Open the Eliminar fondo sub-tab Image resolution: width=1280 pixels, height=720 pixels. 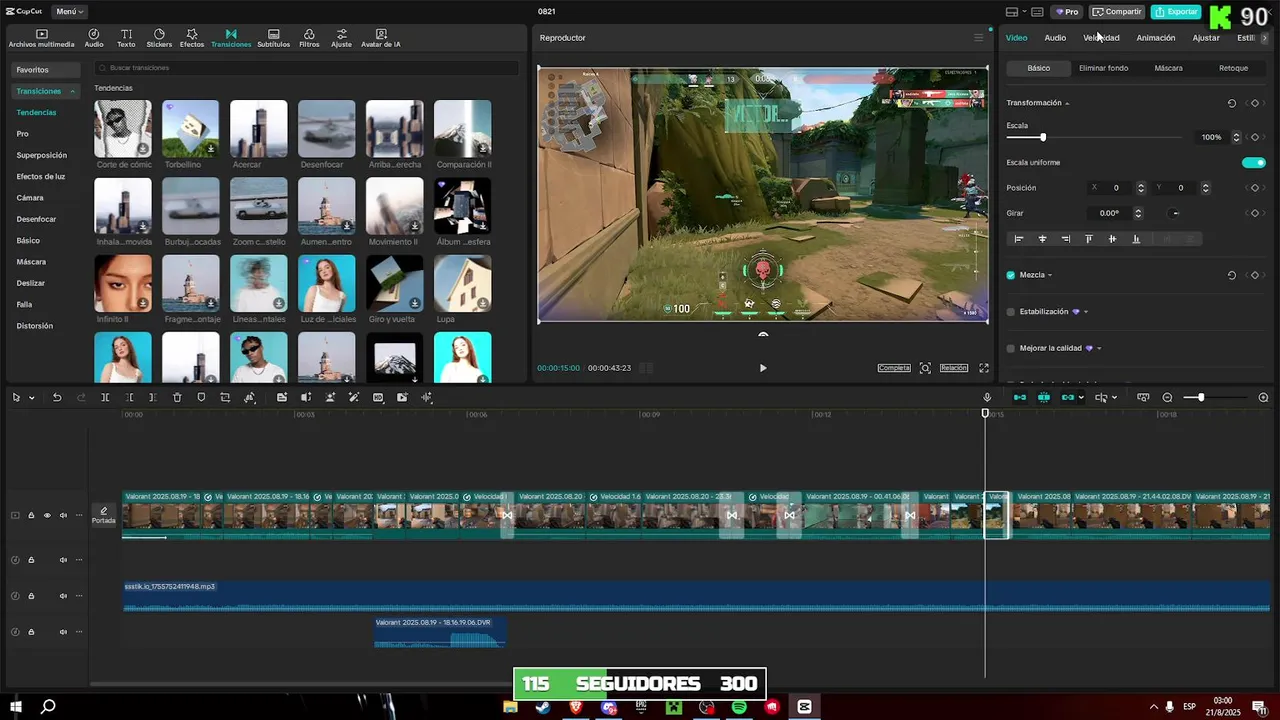(1103, 68)
